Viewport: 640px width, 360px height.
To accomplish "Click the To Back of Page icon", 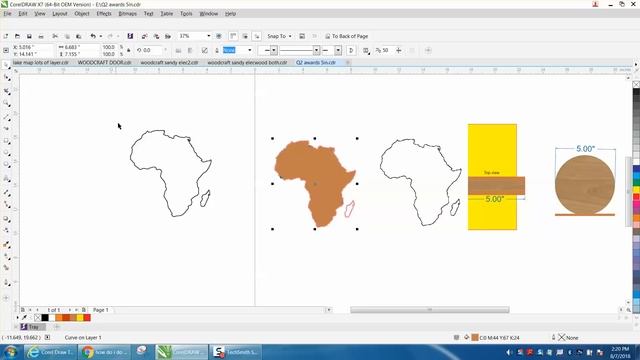I will click(327, 36).
